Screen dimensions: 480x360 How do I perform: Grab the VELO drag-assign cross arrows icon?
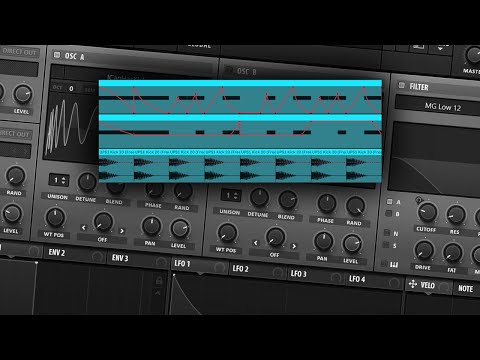click(x=413, y=284)
